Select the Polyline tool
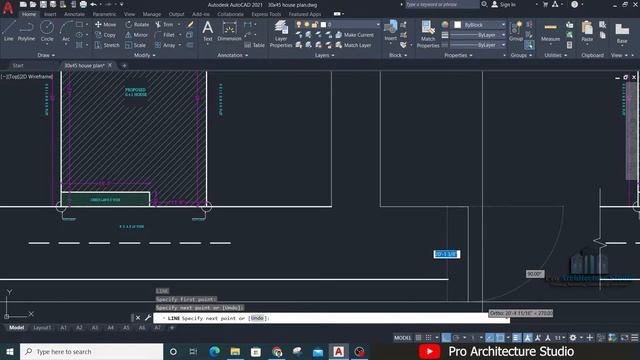 tap(26, 31)
